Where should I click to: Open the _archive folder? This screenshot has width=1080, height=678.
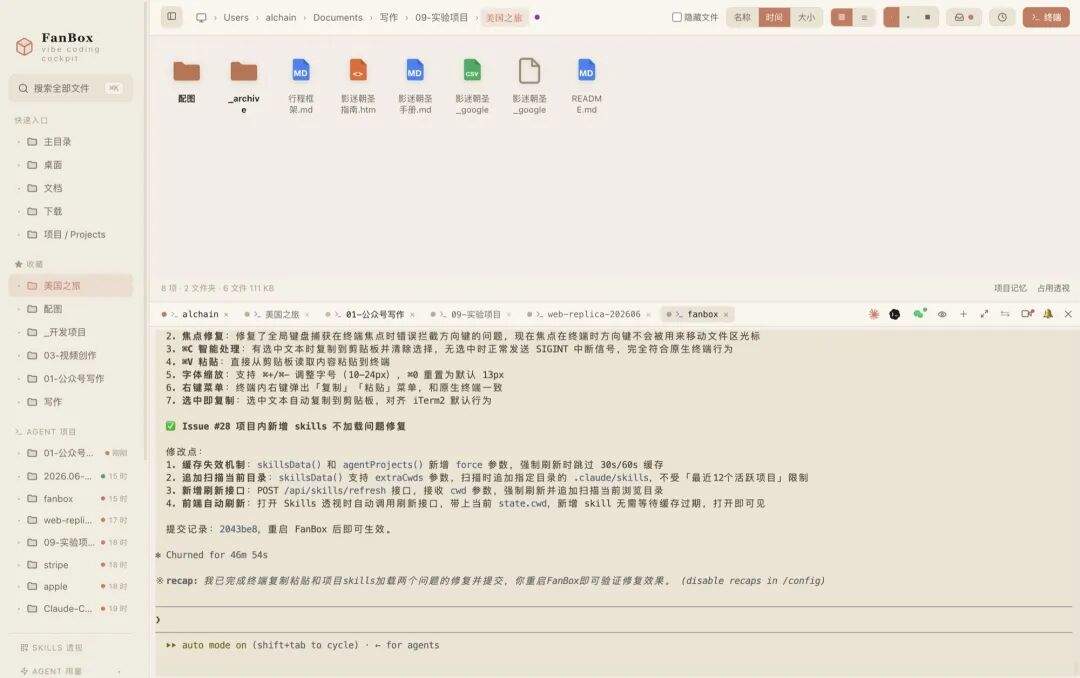point(244,86)
